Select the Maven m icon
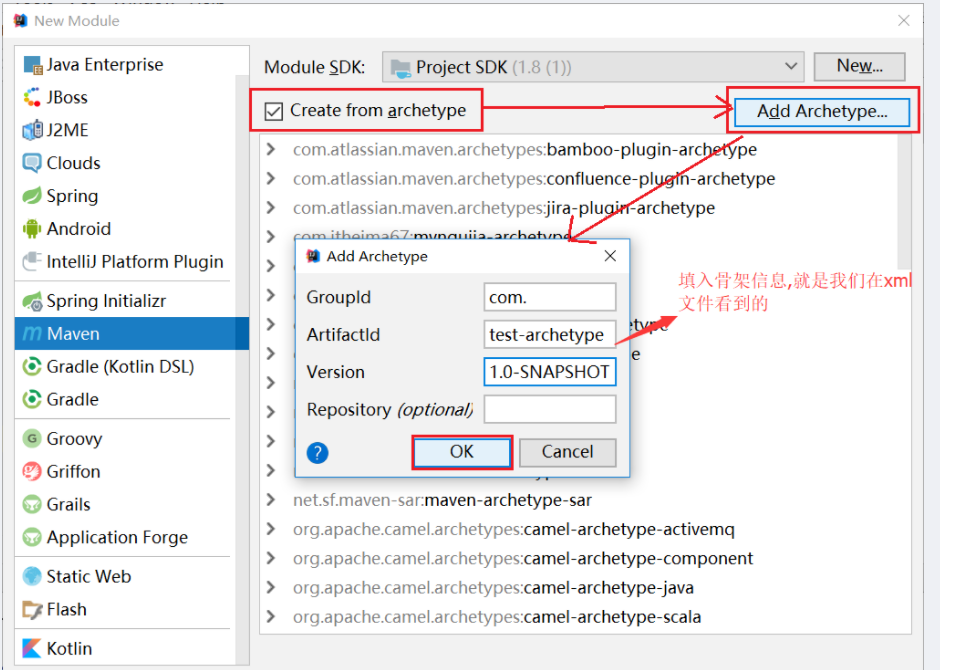Screen dimensions: 956x670 tap(32, 333)
